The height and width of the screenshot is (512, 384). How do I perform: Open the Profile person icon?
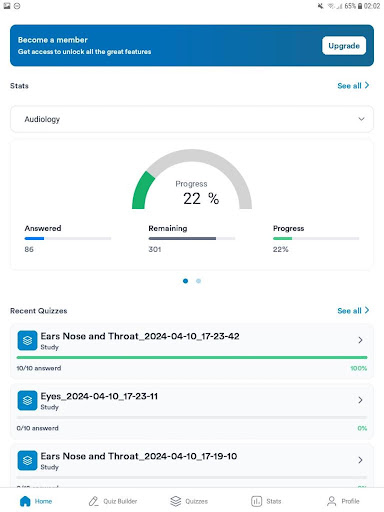click(332, 501)
